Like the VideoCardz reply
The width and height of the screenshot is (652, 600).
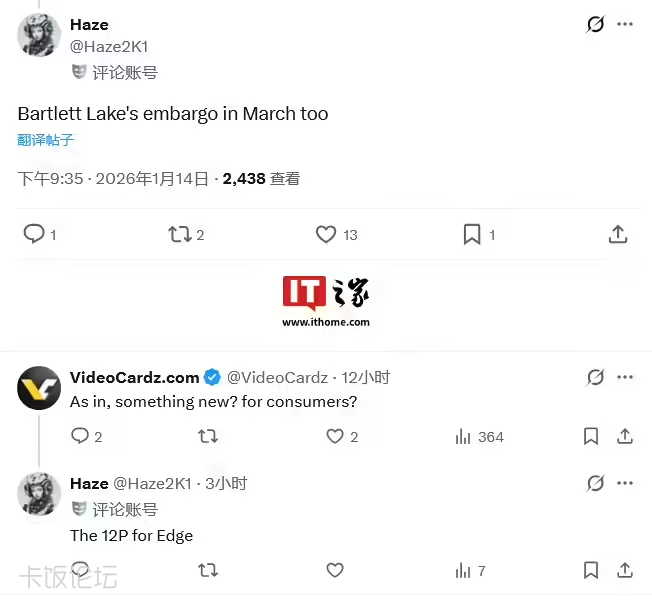click(335, 436)
